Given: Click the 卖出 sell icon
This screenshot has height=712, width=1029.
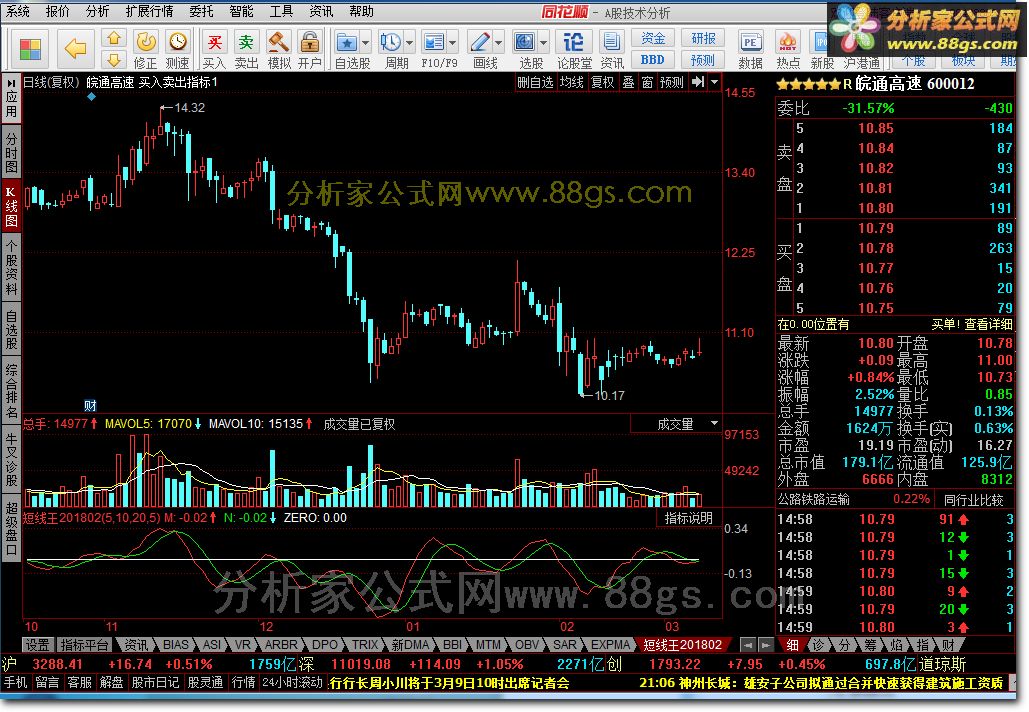Looking at the screenshot, I should click(x=246, y=50).
